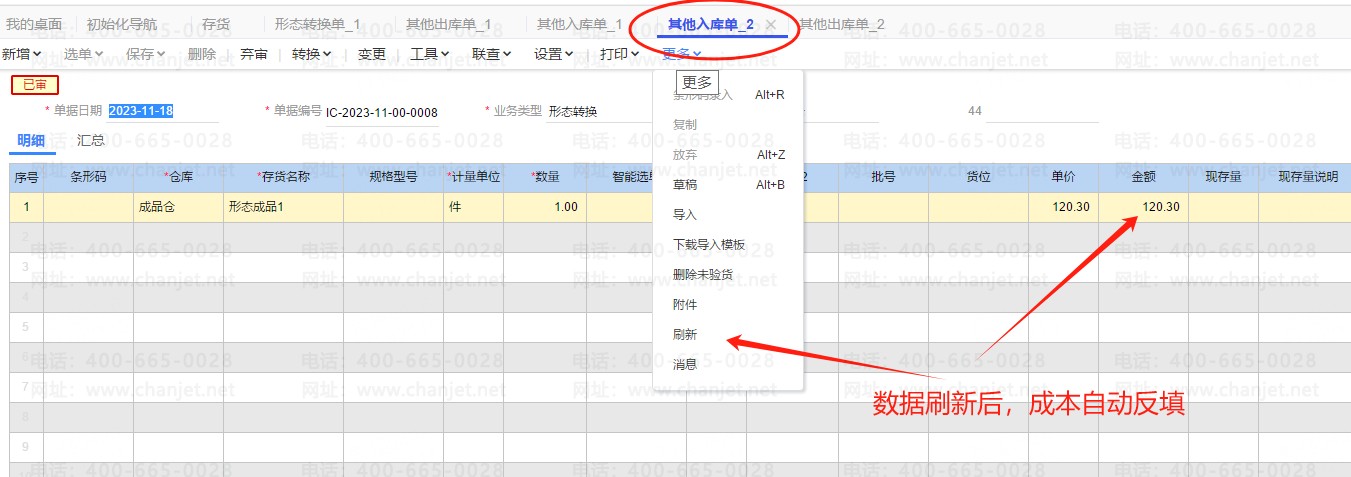Screen dimensions: 1351x477
Task: Select the 形态成品1 inventory name cell
Action: pyautogui.click(x=283, y=207)
